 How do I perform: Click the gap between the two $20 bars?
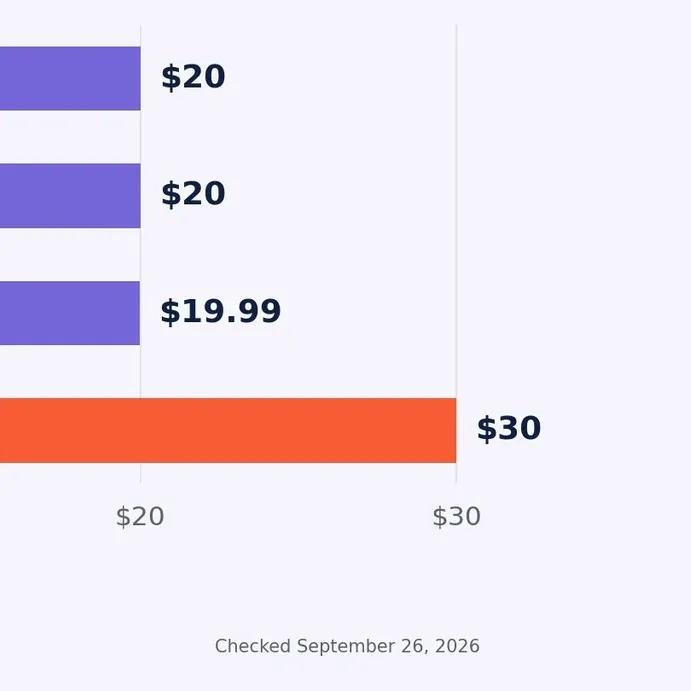[70, 137]
